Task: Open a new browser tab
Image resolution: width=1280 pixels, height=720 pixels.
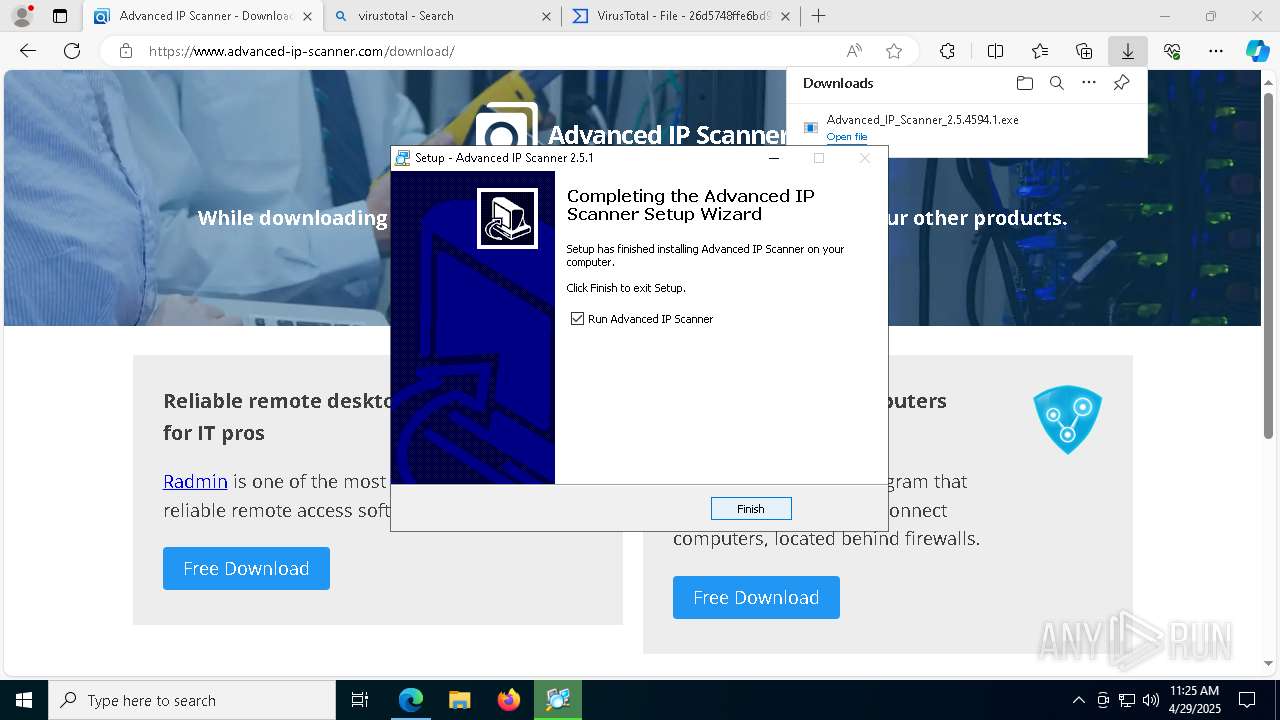Action: [819, 16]
